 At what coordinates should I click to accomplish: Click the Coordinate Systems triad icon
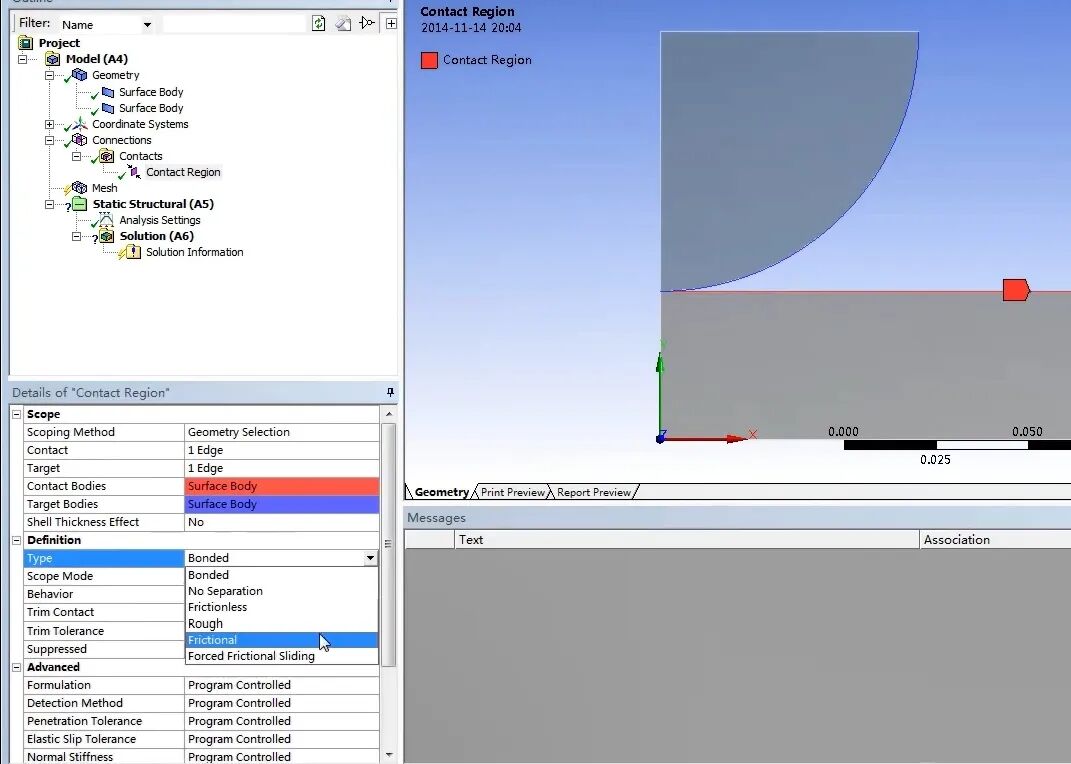point(80,124)
